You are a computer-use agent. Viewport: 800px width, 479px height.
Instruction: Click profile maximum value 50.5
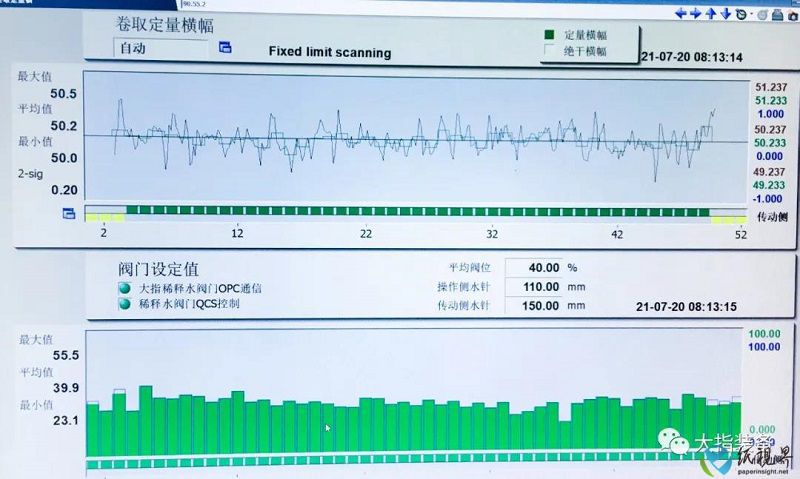pyautogui.click(x=63, y=94)
